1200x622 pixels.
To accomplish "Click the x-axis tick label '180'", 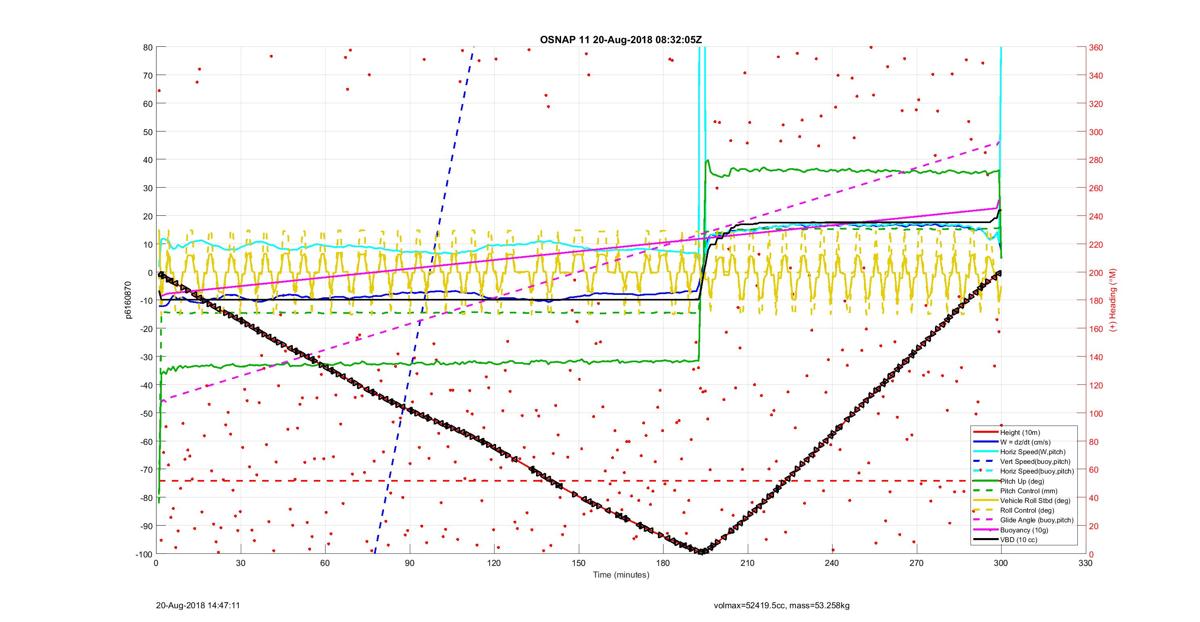I will pyautogui.click(x=663, y=564).
